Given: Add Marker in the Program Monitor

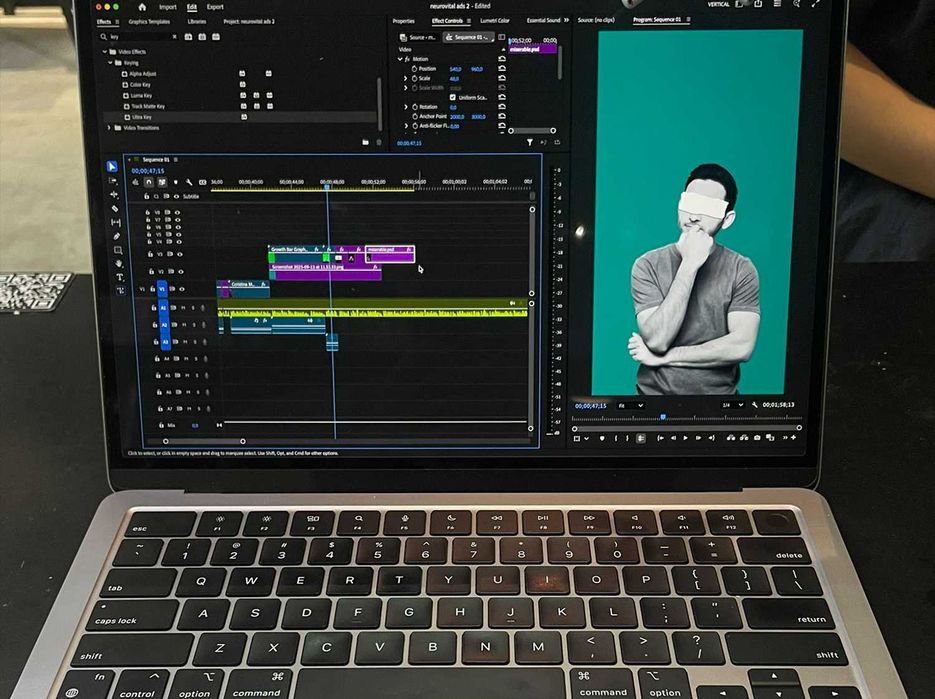Looking at the screenshot, I should pyautogui.click(x=602, y=438).
